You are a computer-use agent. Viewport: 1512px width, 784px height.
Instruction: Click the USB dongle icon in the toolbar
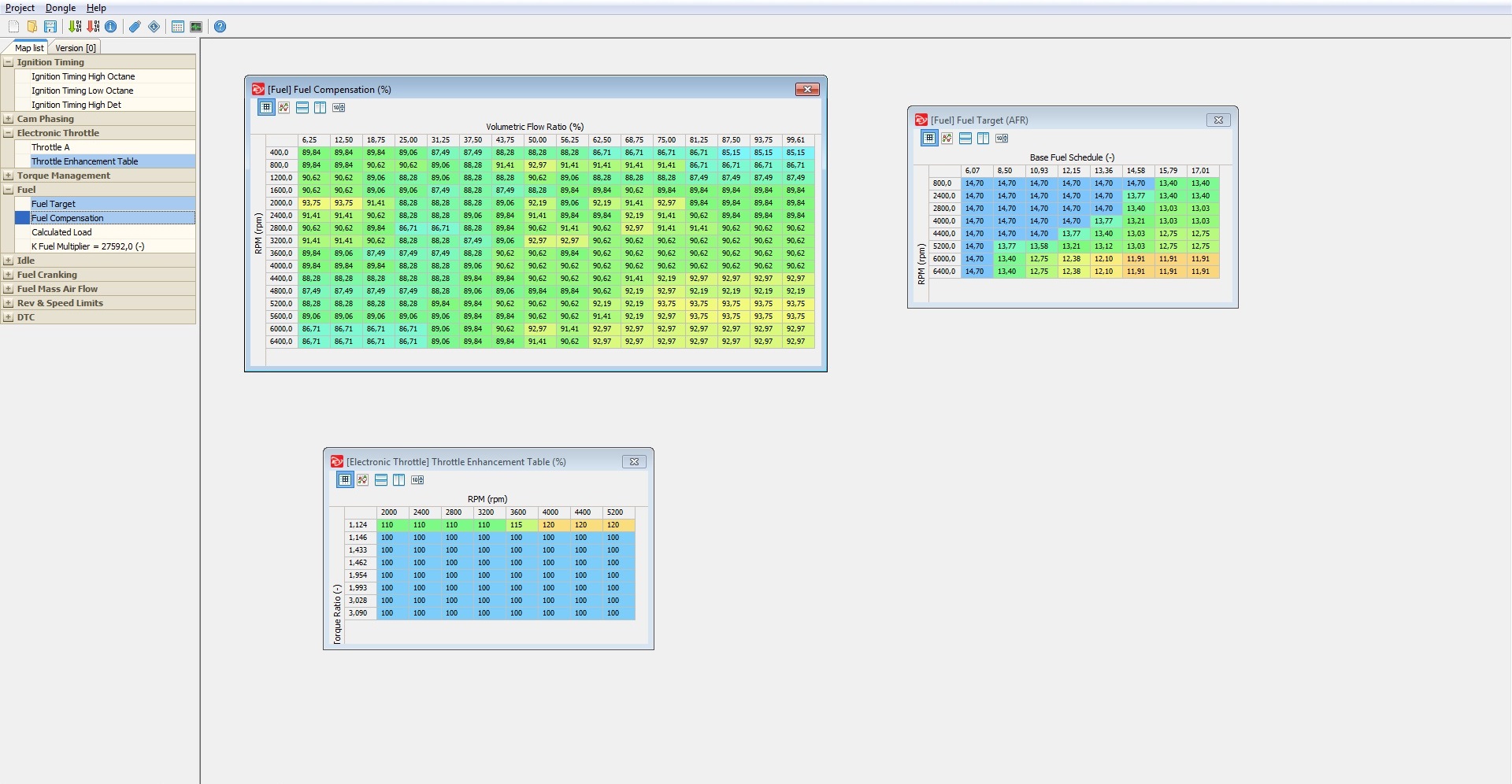click(x=135, y=27)
